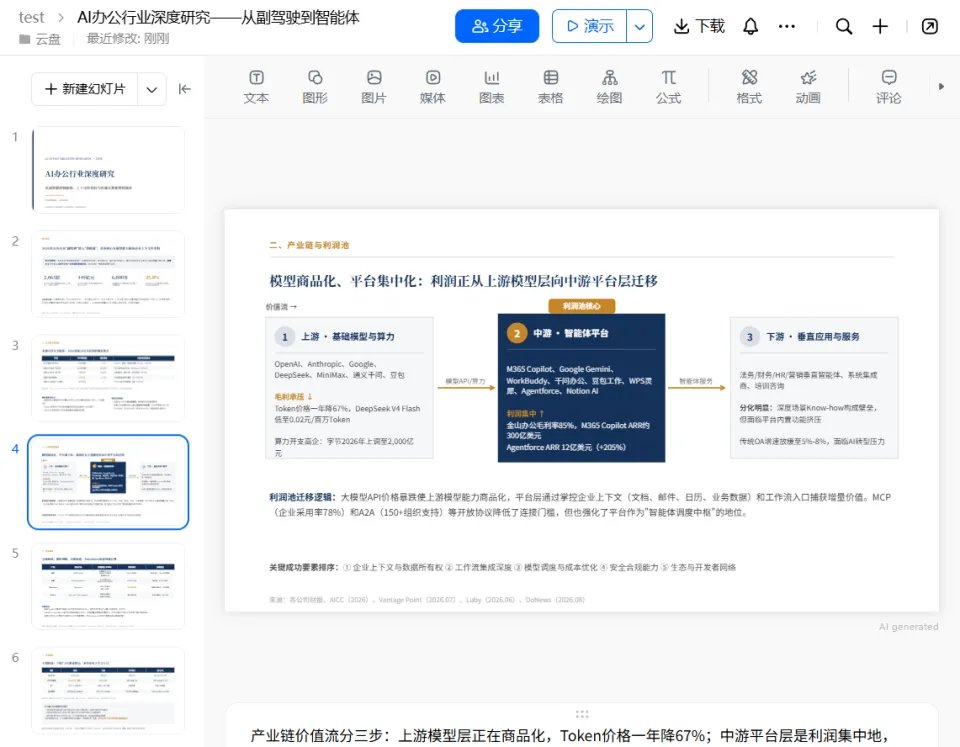Screen dimensions: 960x747
Task: Click the slide heading 模型商品化、平台集中化
Action: [x=463, y=281]
